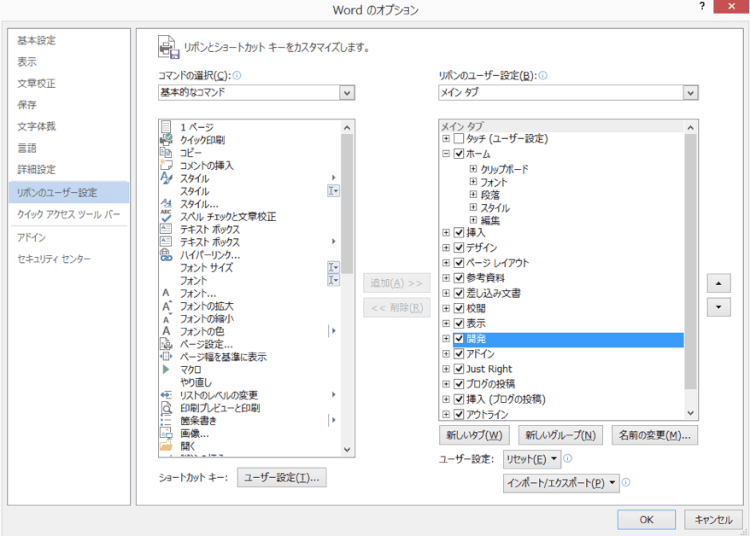
Task: Toggle the 参考資料 checkbox
Action: tap(459, 278)
